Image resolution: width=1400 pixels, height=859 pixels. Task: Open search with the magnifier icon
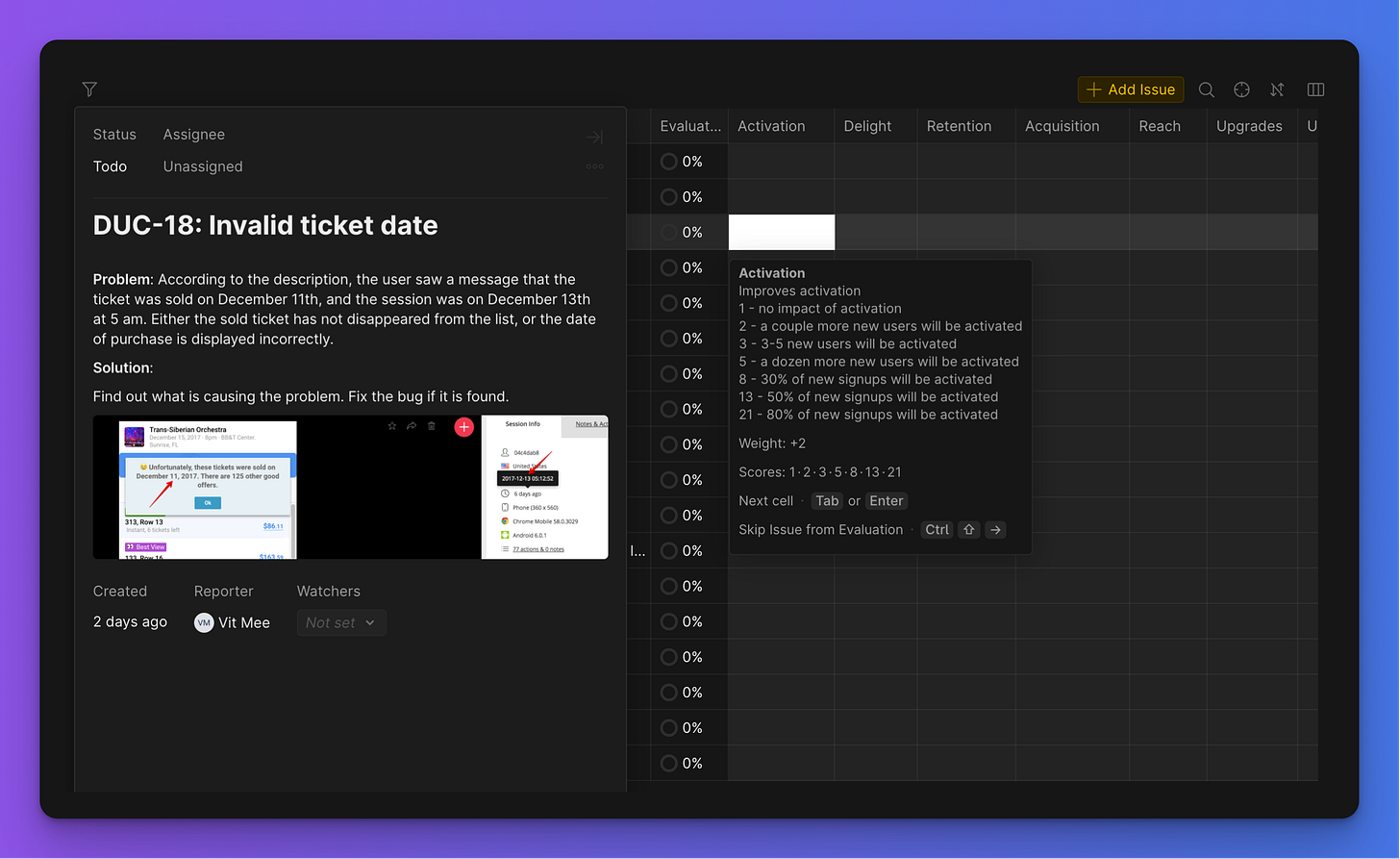pos(1207,89)
